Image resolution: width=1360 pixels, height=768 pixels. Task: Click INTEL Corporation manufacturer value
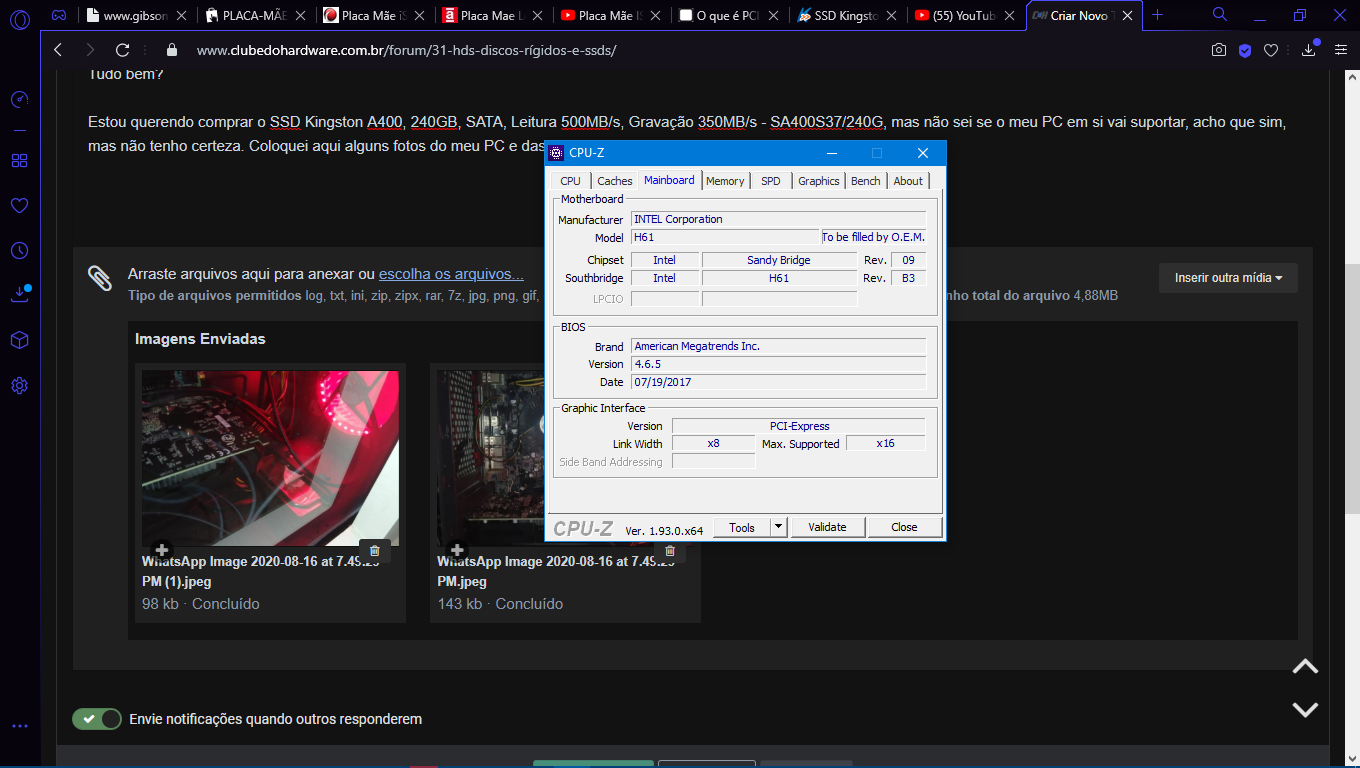click(778, 219)
